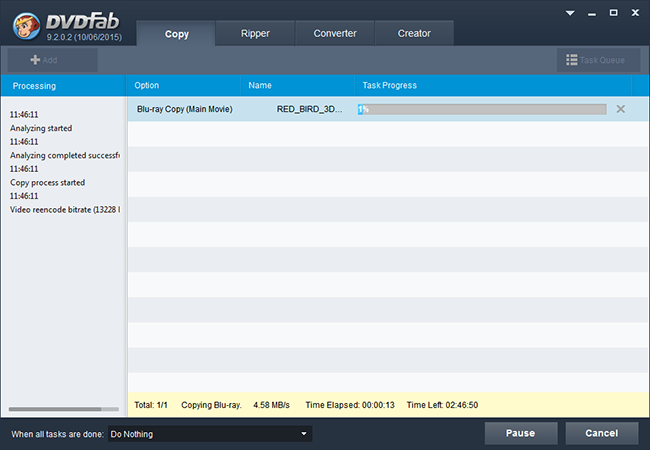The width and height of the screenshot is (650, 450).
Task: Click the Analyzing started log entry
Action: (x=41, y=128)
